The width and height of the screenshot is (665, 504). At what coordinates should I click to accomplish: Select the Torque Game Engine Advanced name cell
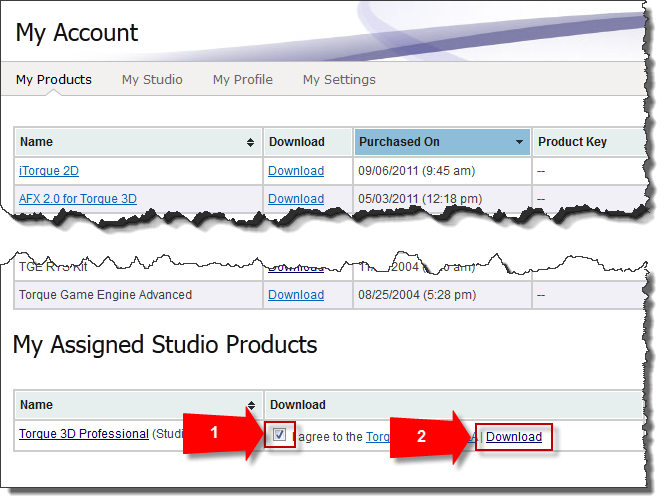pos(139,294)
